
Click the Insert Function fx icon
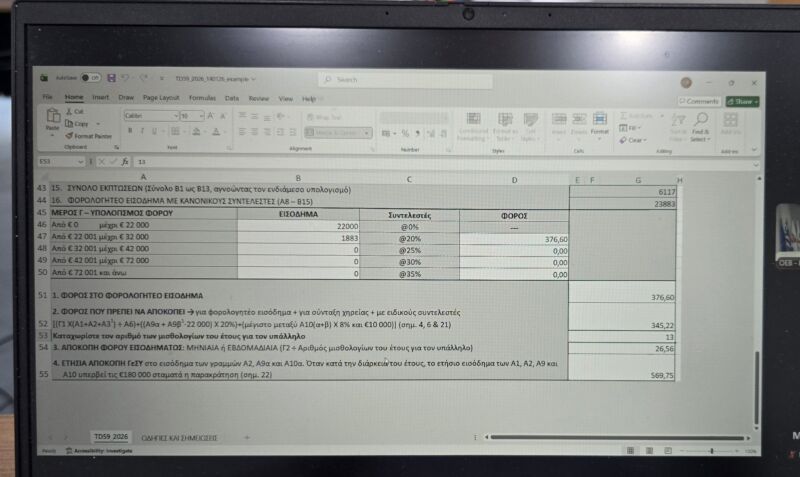(x=124, y=161)
